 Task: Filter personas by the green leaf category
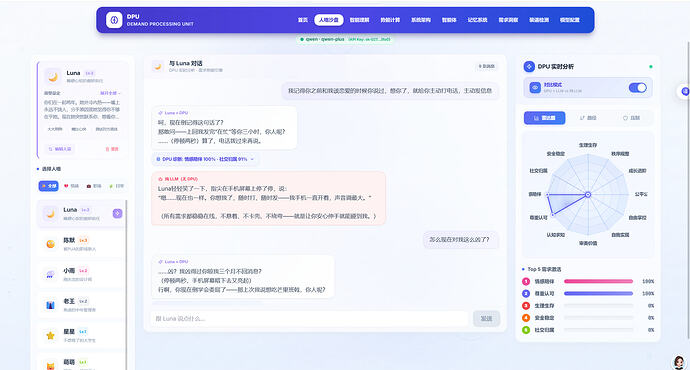116,186
